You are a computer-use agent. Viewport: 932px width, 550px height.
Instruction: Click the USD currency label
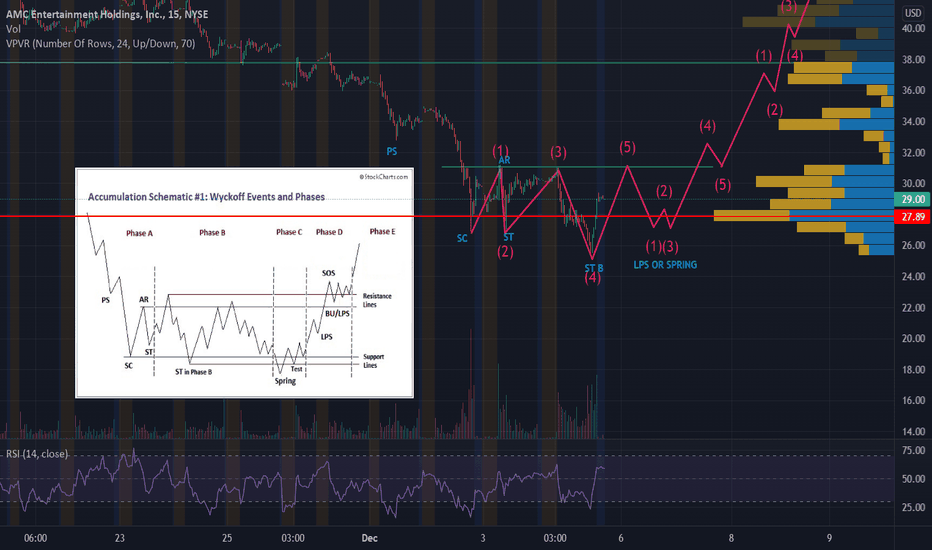coord(912,12)
